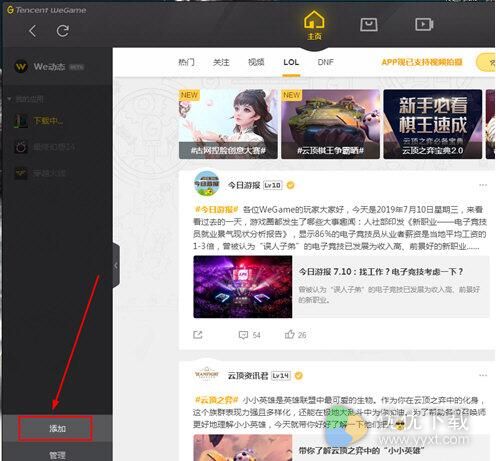This screenshot has height=461, width=496.
Task: Click the 今日游报 avatar
Action: point(207,184)
